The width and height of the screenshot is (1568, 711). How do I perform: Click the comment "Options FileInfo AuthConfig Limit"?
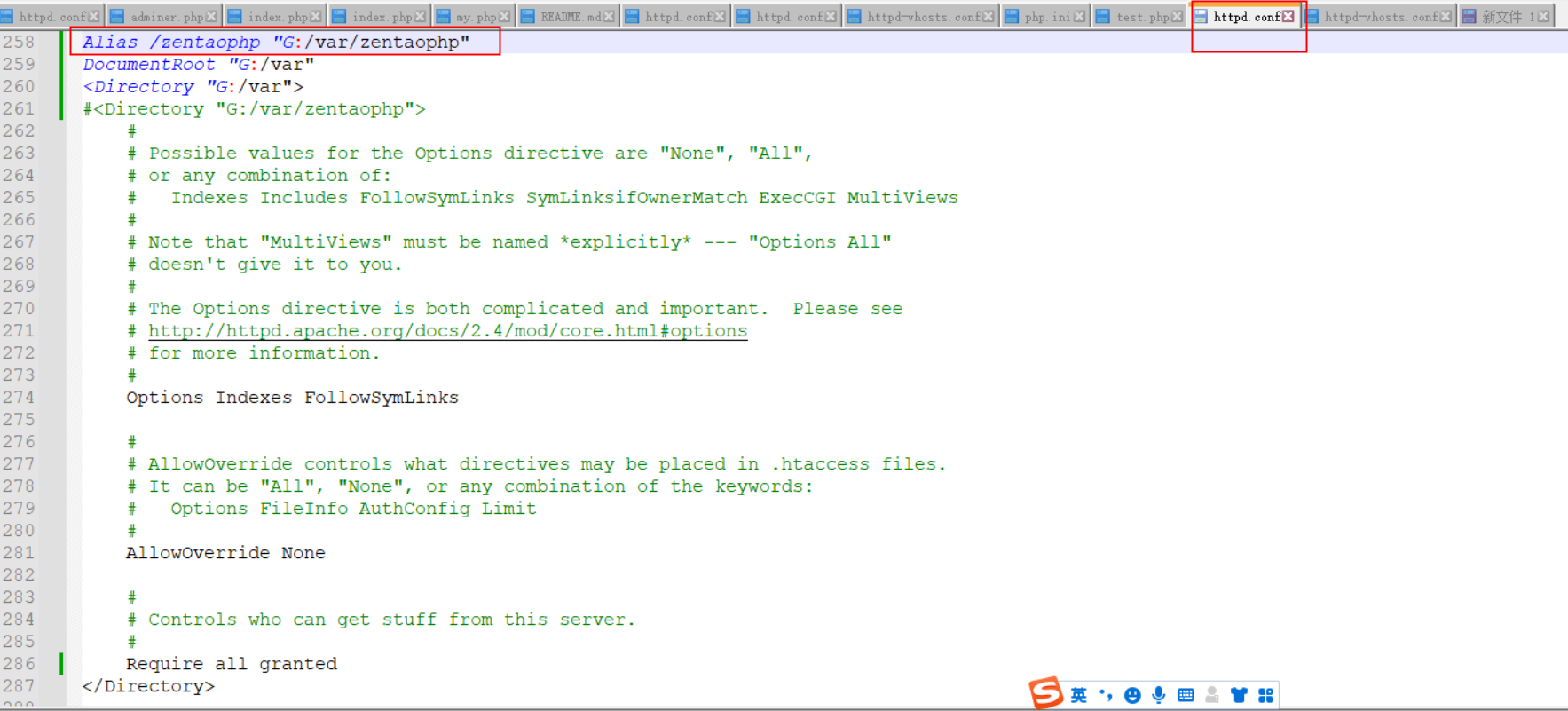point(331,509)
